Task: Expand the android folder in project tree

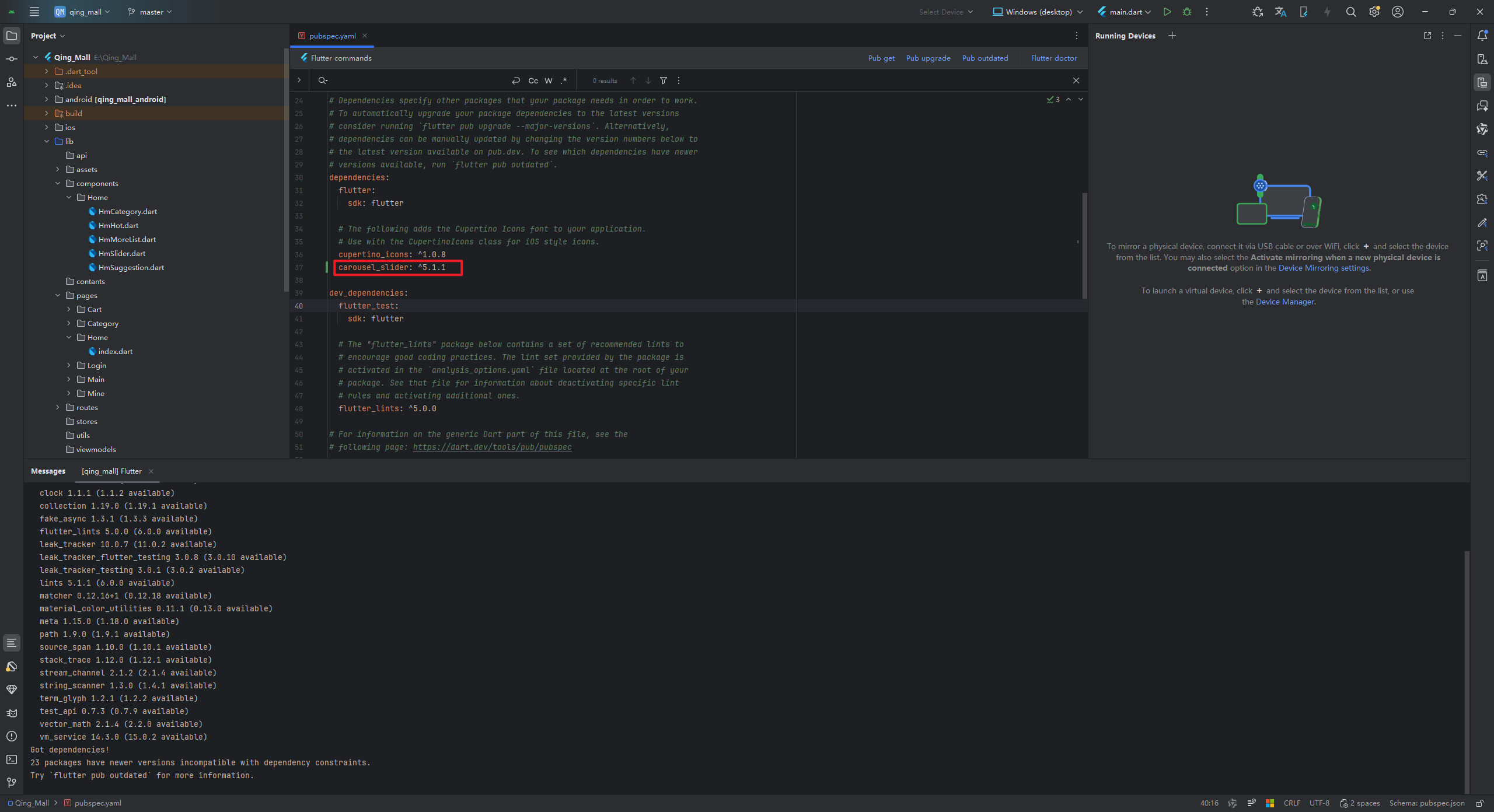Action: point(47,99)
